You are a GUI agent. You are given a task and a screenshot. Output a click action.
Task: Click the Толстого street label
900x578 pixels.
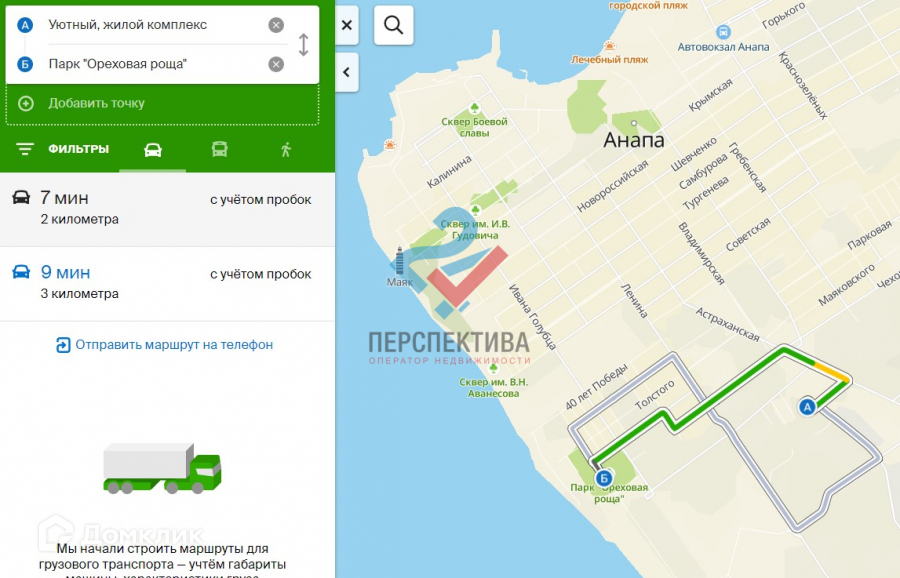click(654, 395)
